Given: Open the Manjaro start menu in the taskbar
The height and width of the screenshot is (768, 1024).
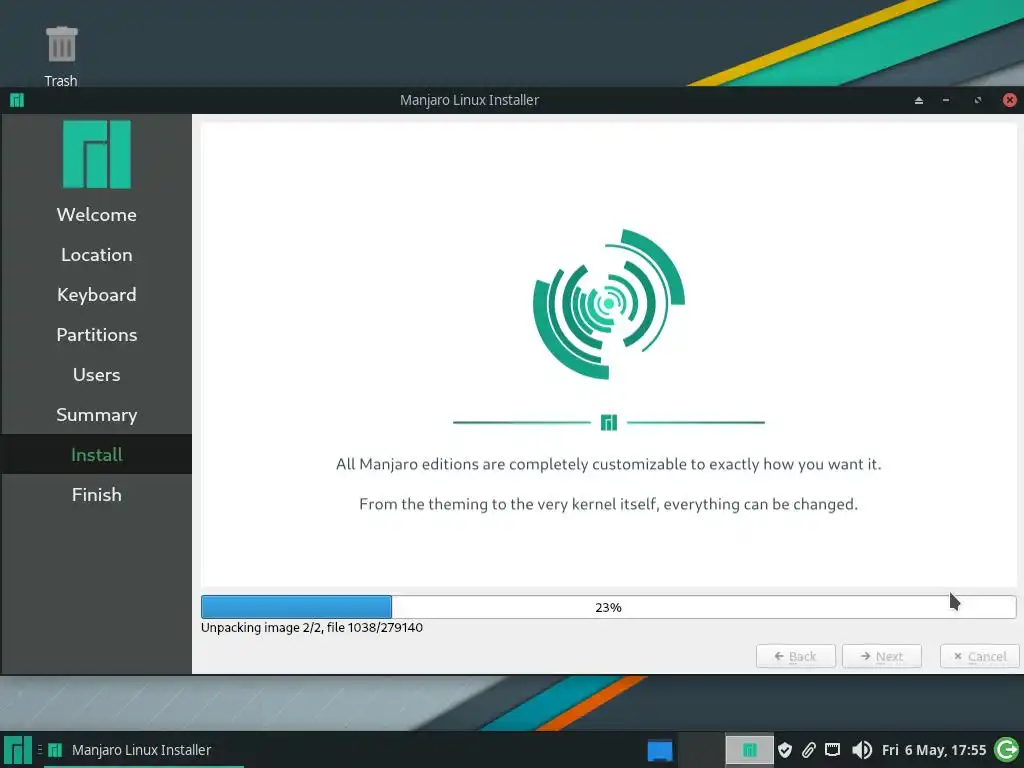Looking at the screenshot, I should (x=17, y=750).
